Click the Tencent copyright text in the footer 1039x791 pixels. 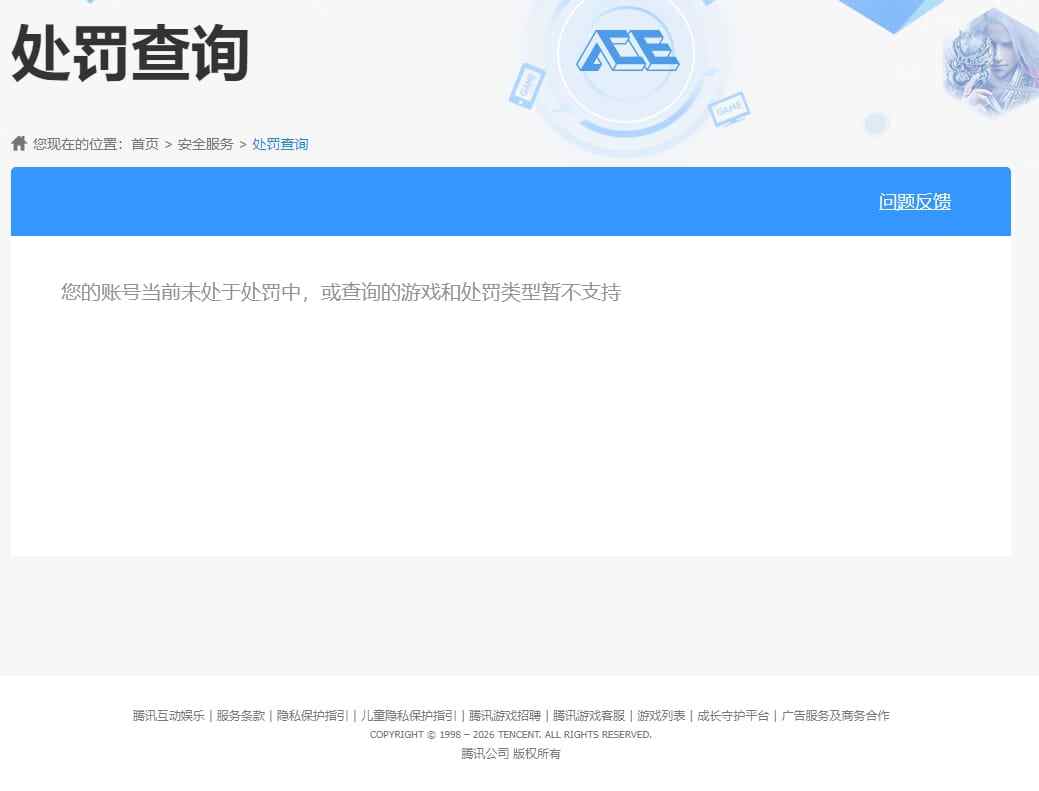(x=511, y=734)
